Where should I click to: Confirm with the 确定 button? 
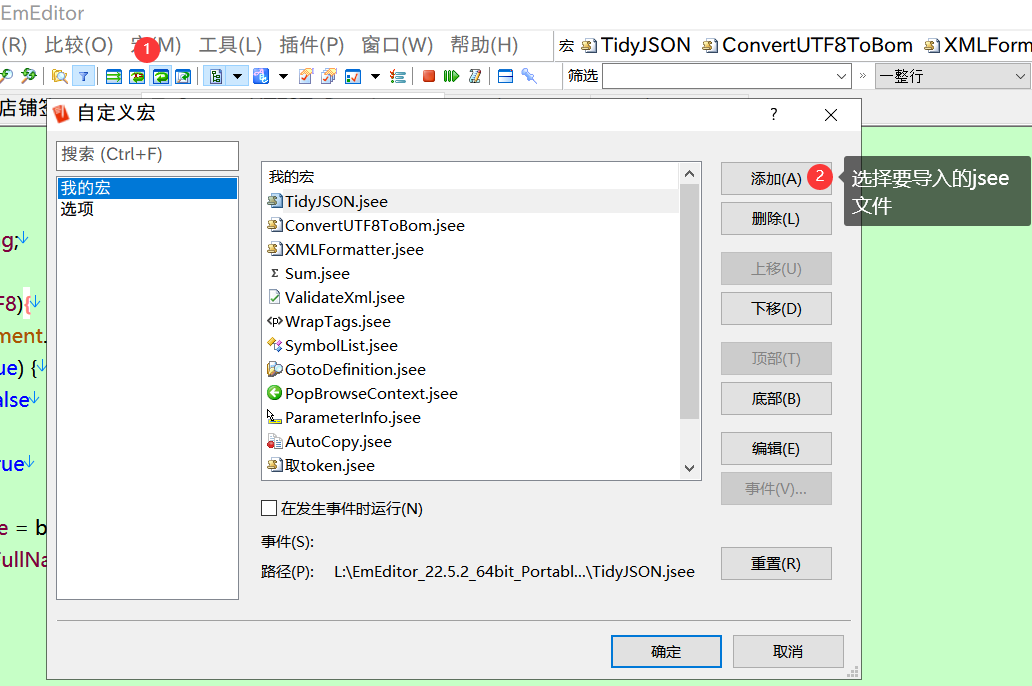click(x=666, y=652)
